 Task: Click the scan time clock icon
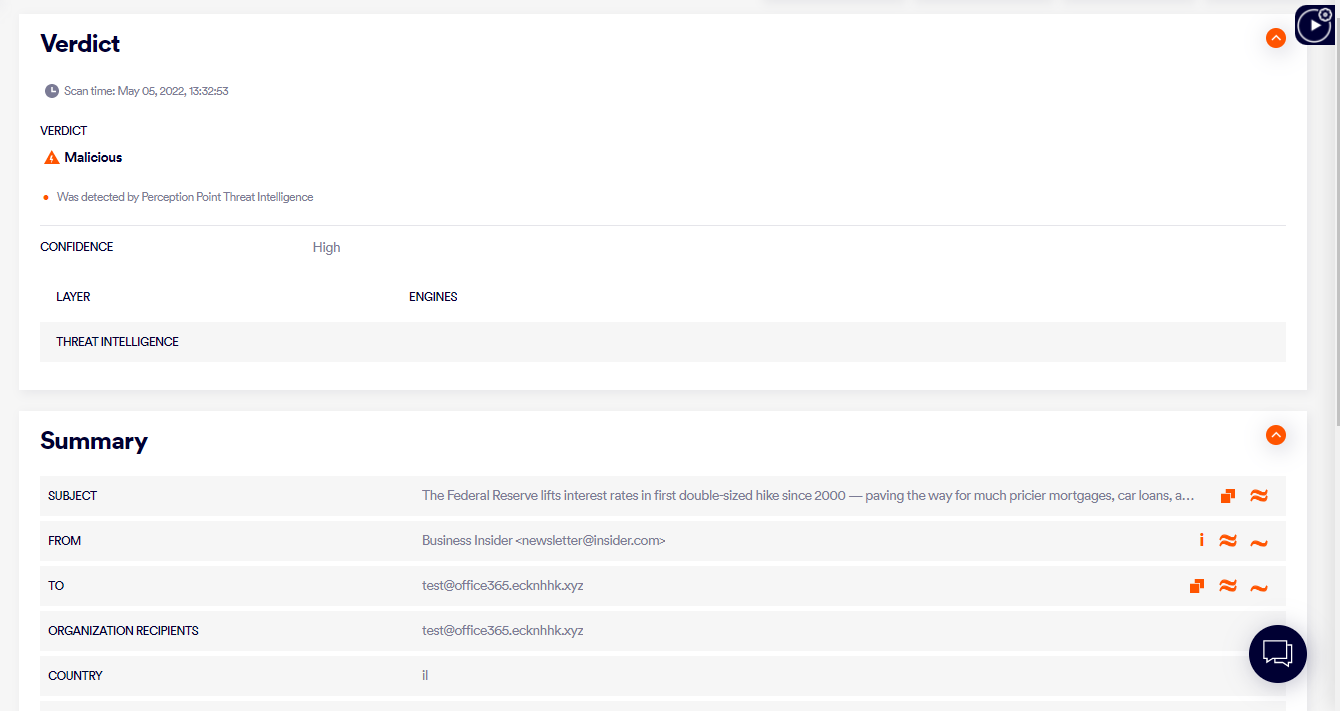point(52,91)
